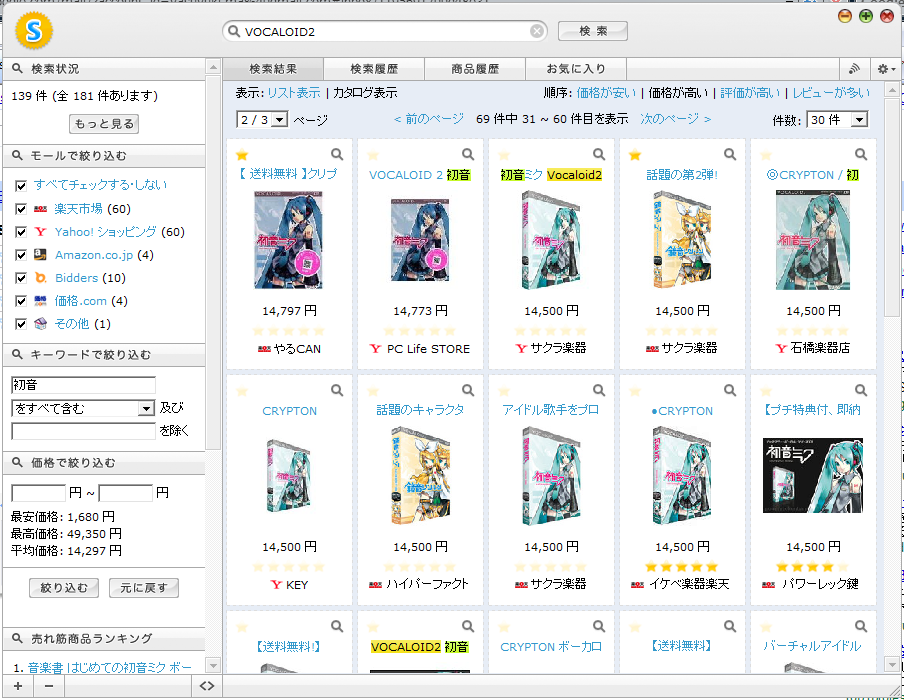904x700 pixels.
Task: Toggle favorite star on PC Life STORE card
Action: (373, 155)
